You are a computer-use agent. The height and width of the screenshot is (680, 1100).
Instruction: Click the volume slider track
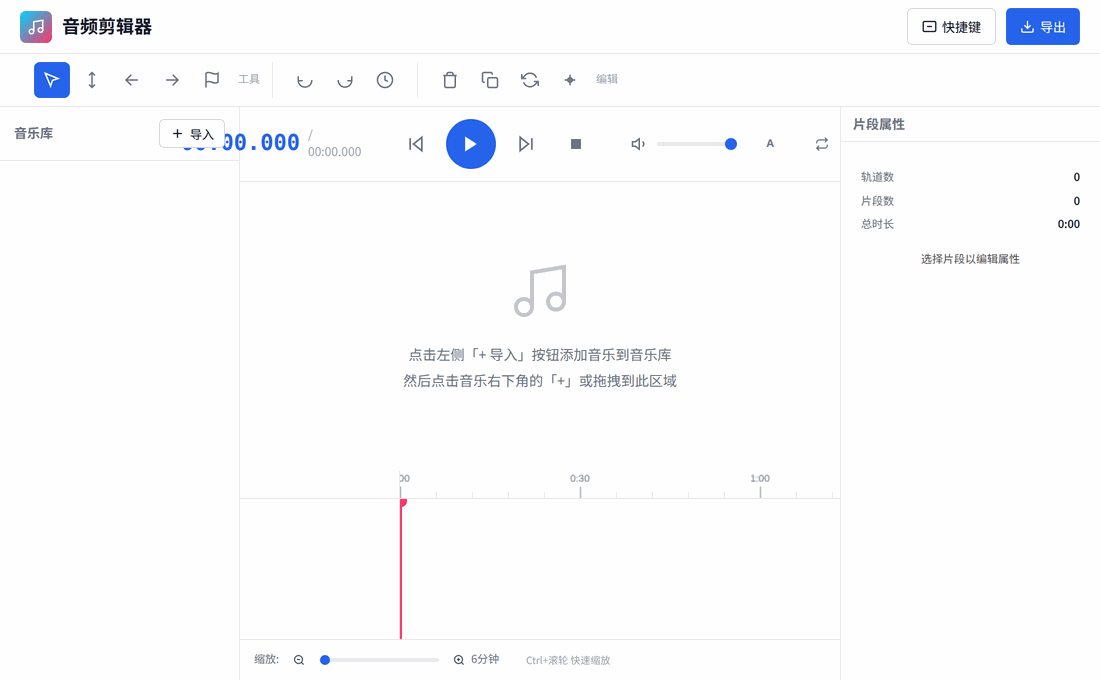[697, 144]
